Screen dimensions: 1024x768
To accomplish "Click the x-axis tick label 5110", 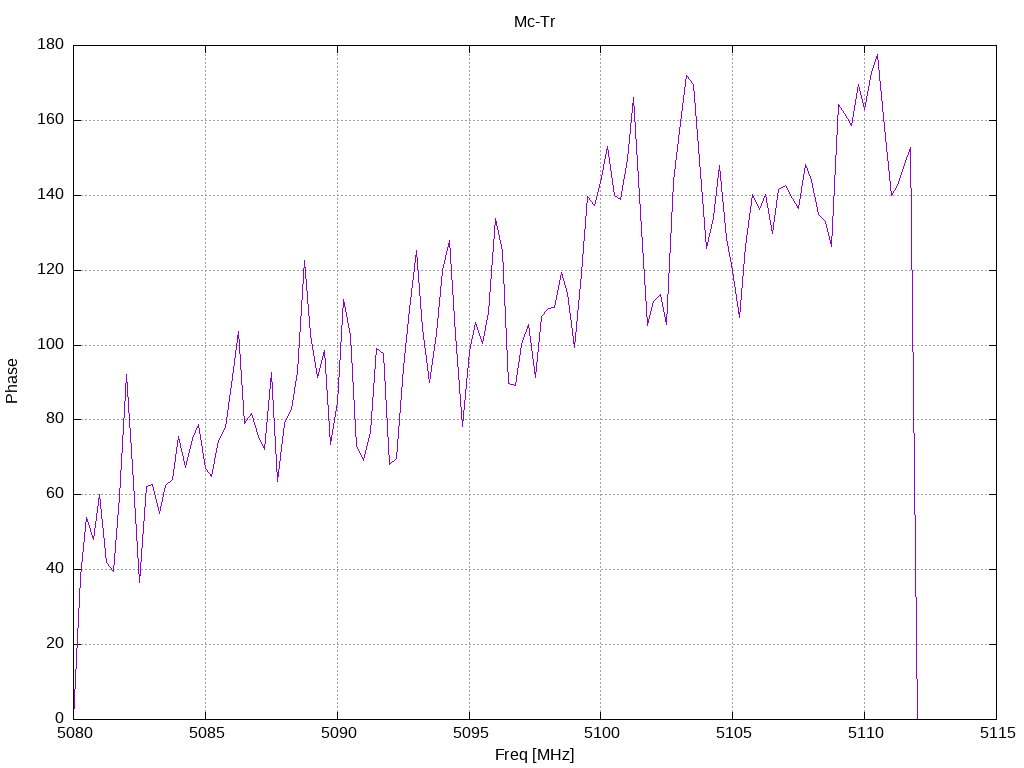I will click(865, 733).
